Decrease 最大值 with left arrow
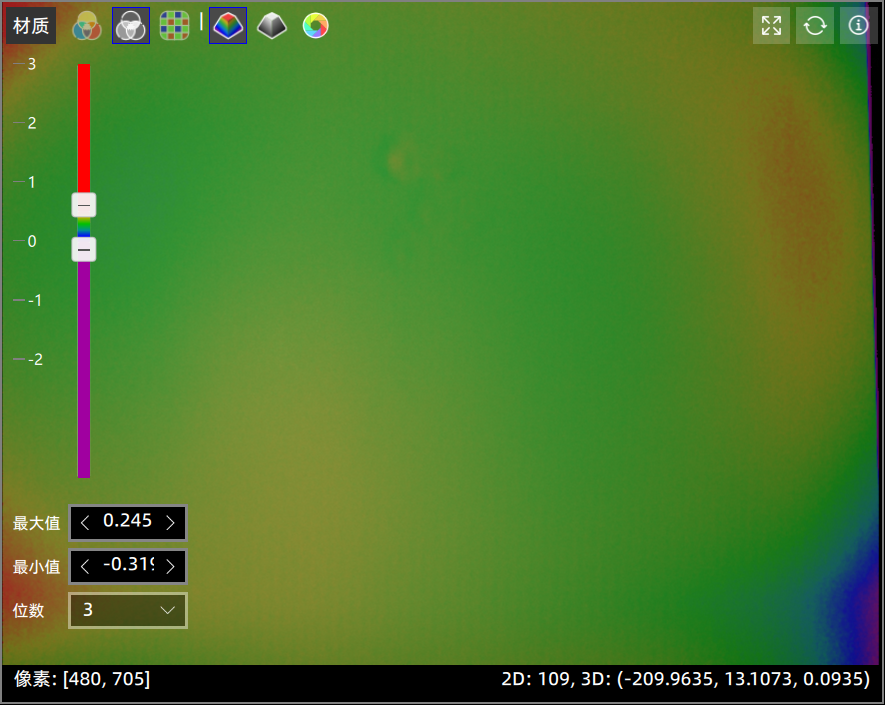The height and width of the screenshot is (705, 885). (x=85, y=522)
